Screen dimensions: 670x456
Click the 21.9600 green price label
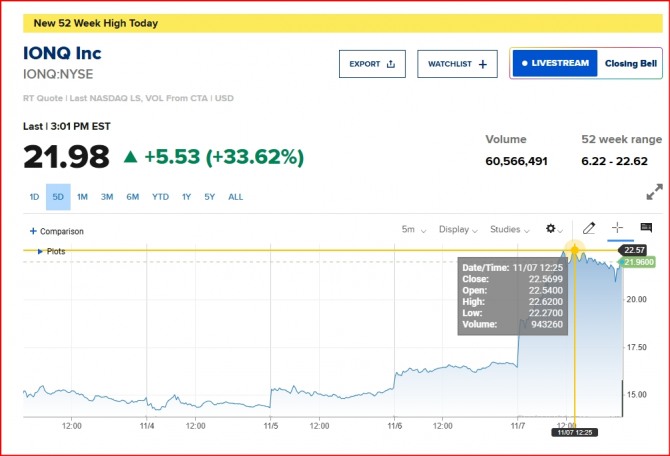(638, 262)
